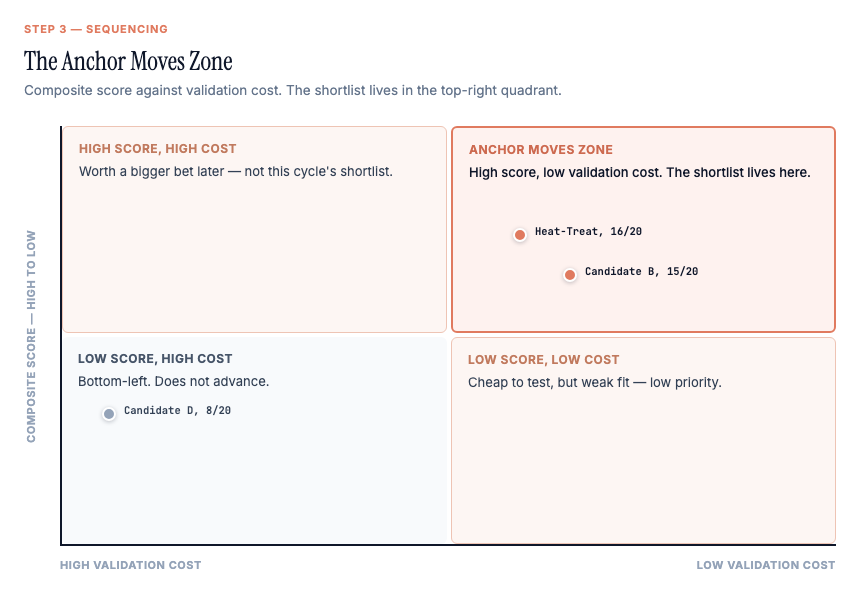
Task: Click the Candidate D gray dot
Action: pyautogui.click(x=109, y=414)
